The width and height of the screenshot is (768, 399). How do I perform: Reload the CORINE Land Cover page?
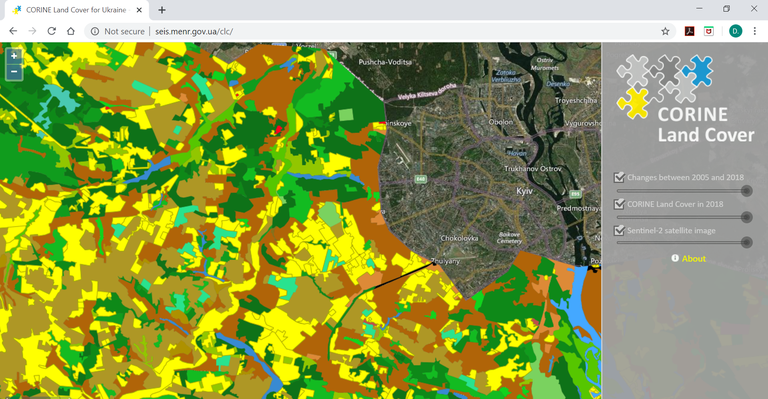point(51,31)
